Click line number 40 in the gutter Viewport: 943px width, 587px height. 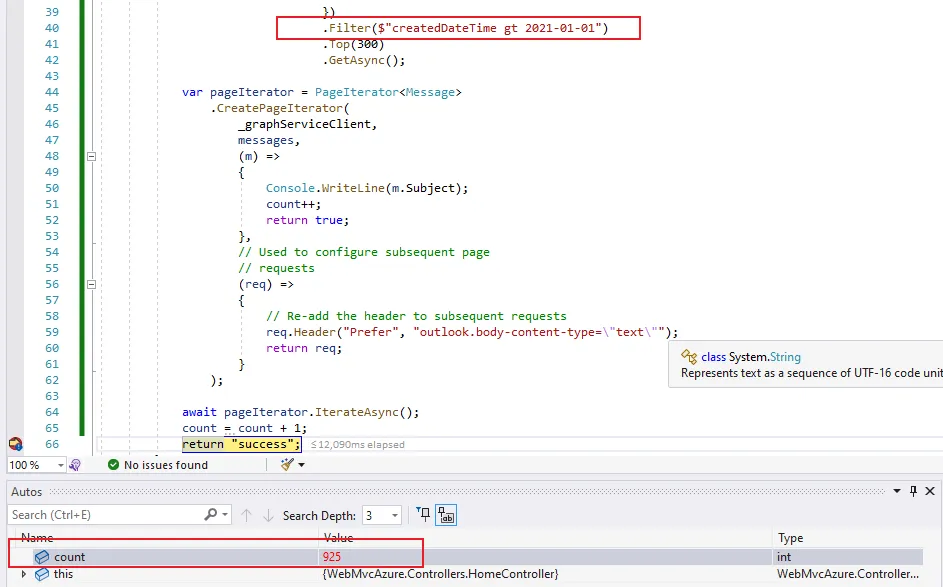[x=52, y=28]
